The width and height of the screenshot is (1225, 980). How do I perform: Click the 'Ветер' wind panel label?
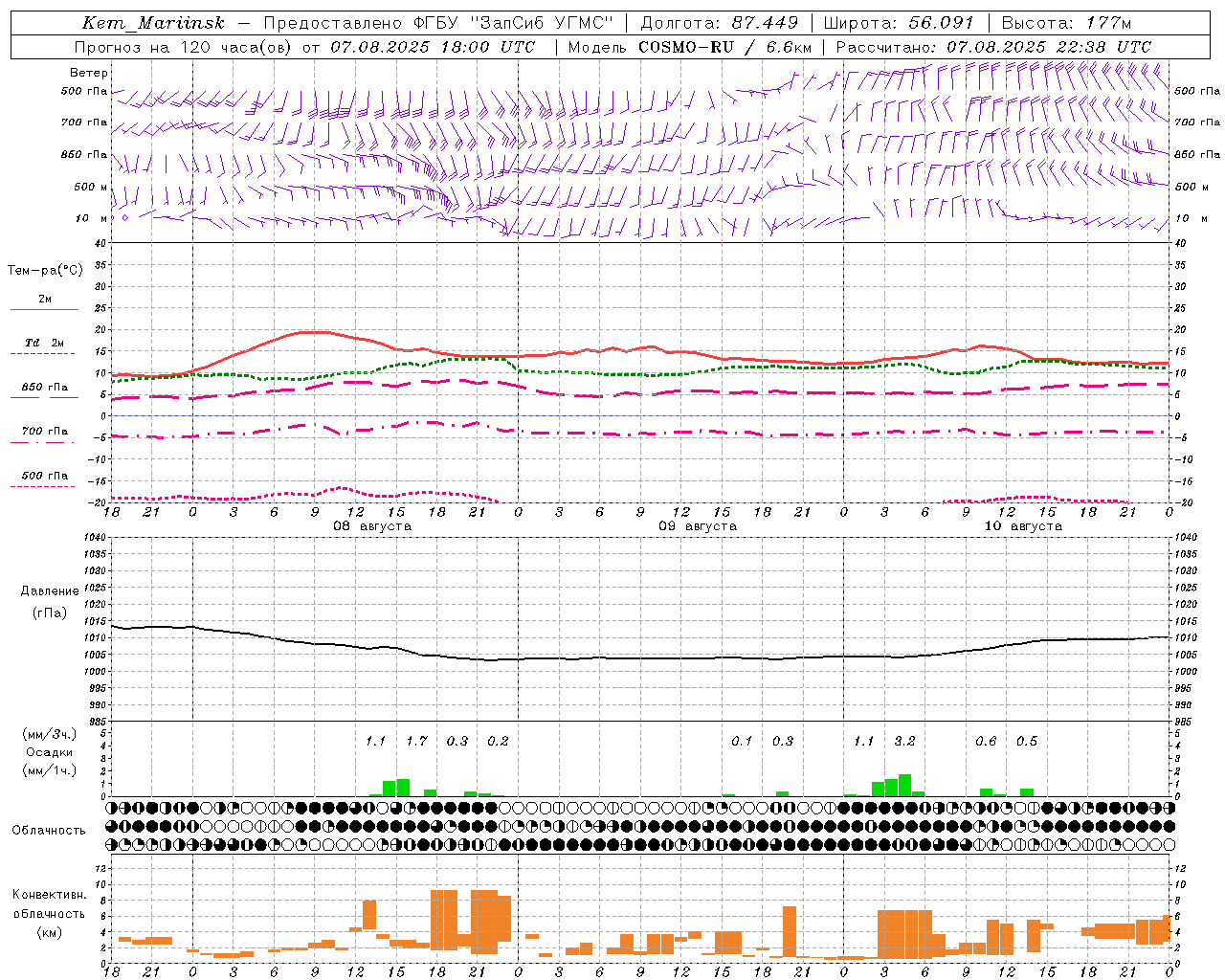pyautogui.click(x=89, y=73)
